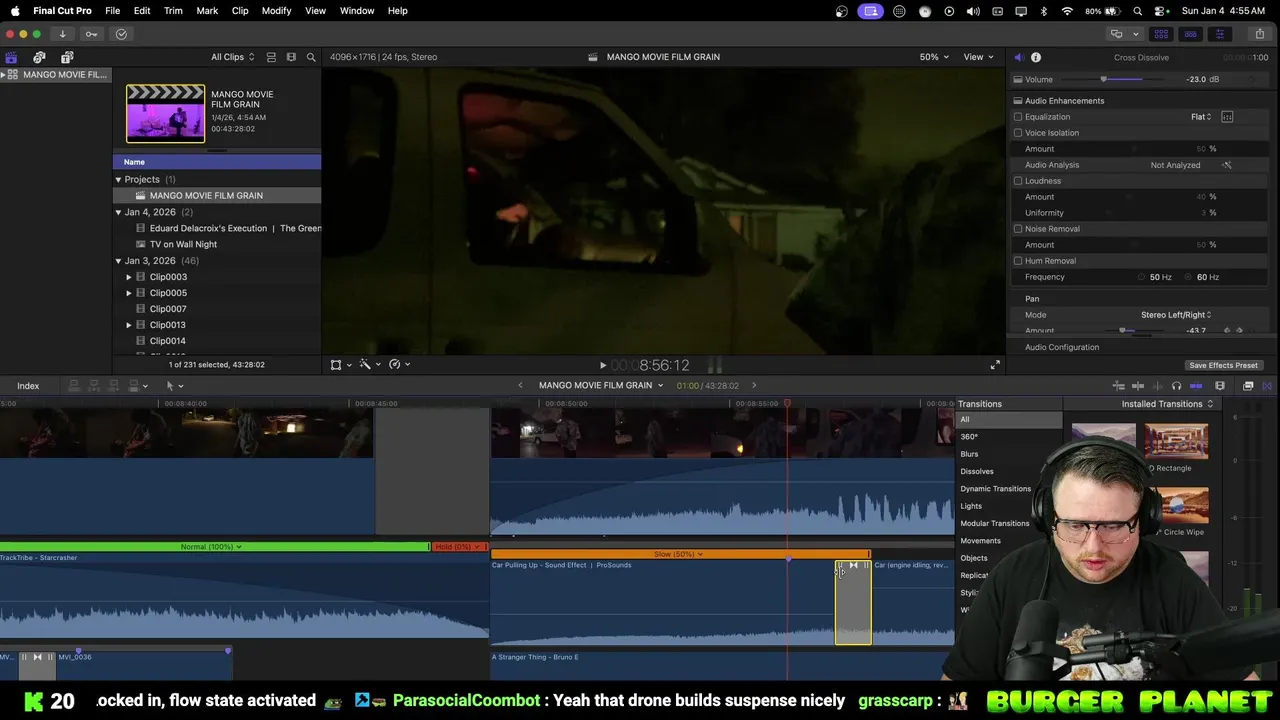The height and width of the screenshot is (720, 1280).
Task: Click Save Effects Preset button
Action: pyautogui.click(x=1223, y=365)
